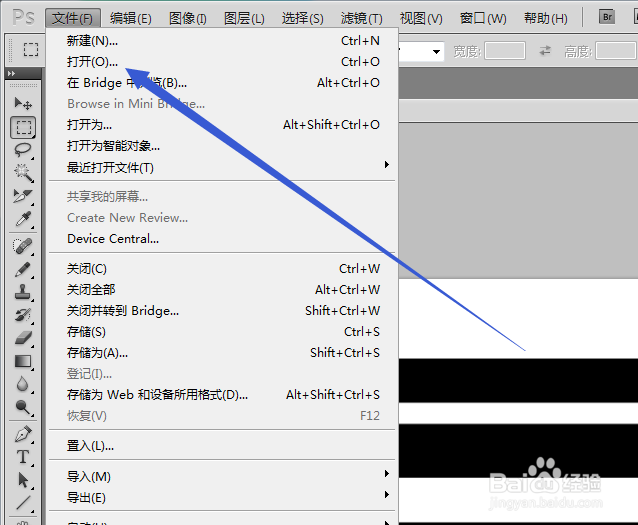Select the Pen tool

pyautogui.click(x=23, y=434)
